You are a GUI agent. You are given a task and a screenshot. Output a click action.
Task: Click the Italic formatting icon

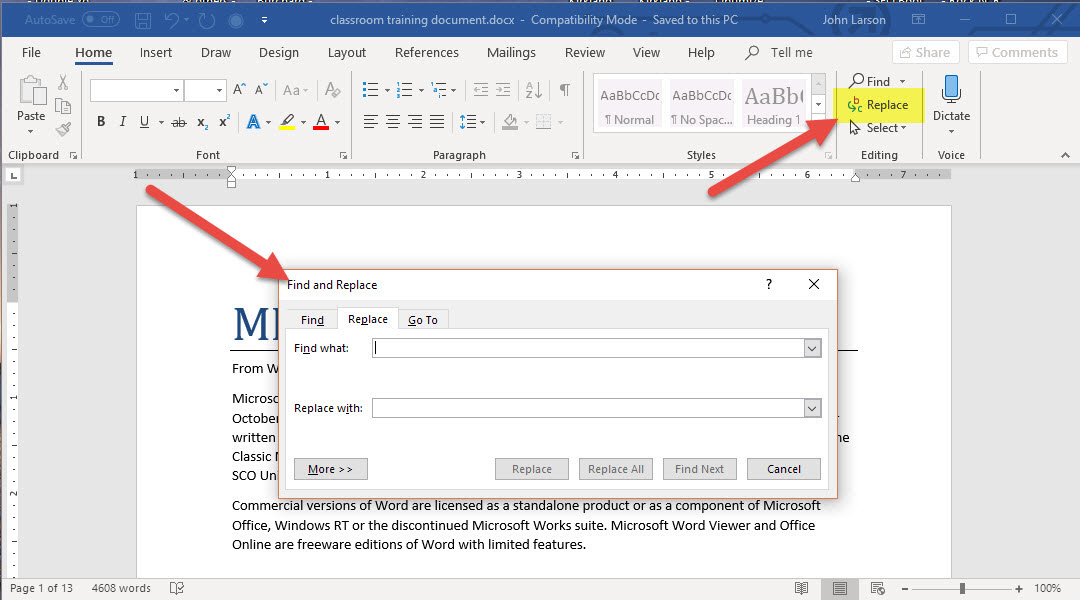tap(123, 122)
